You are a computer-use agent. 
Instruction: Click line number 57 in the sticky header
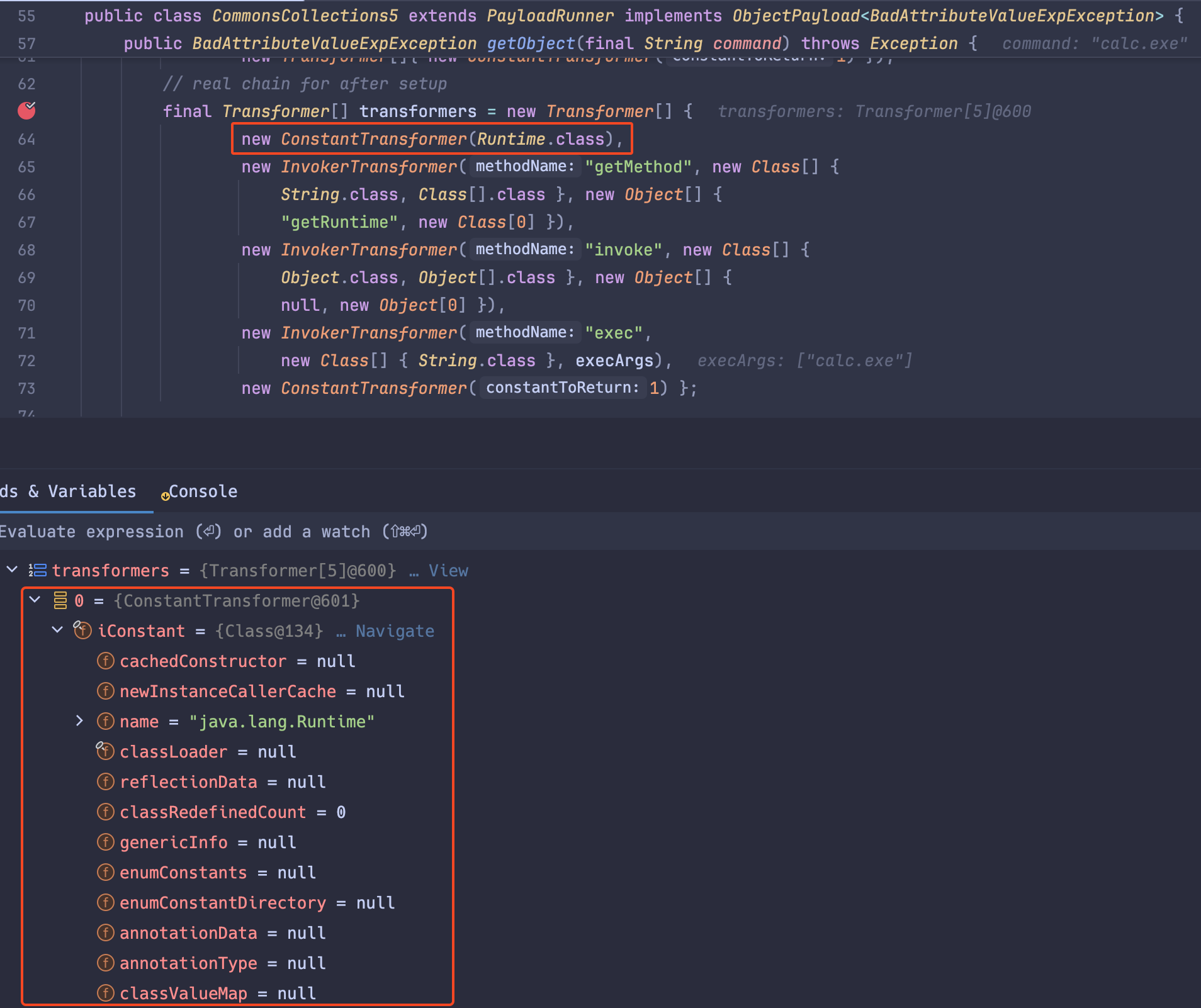(27, 43)
